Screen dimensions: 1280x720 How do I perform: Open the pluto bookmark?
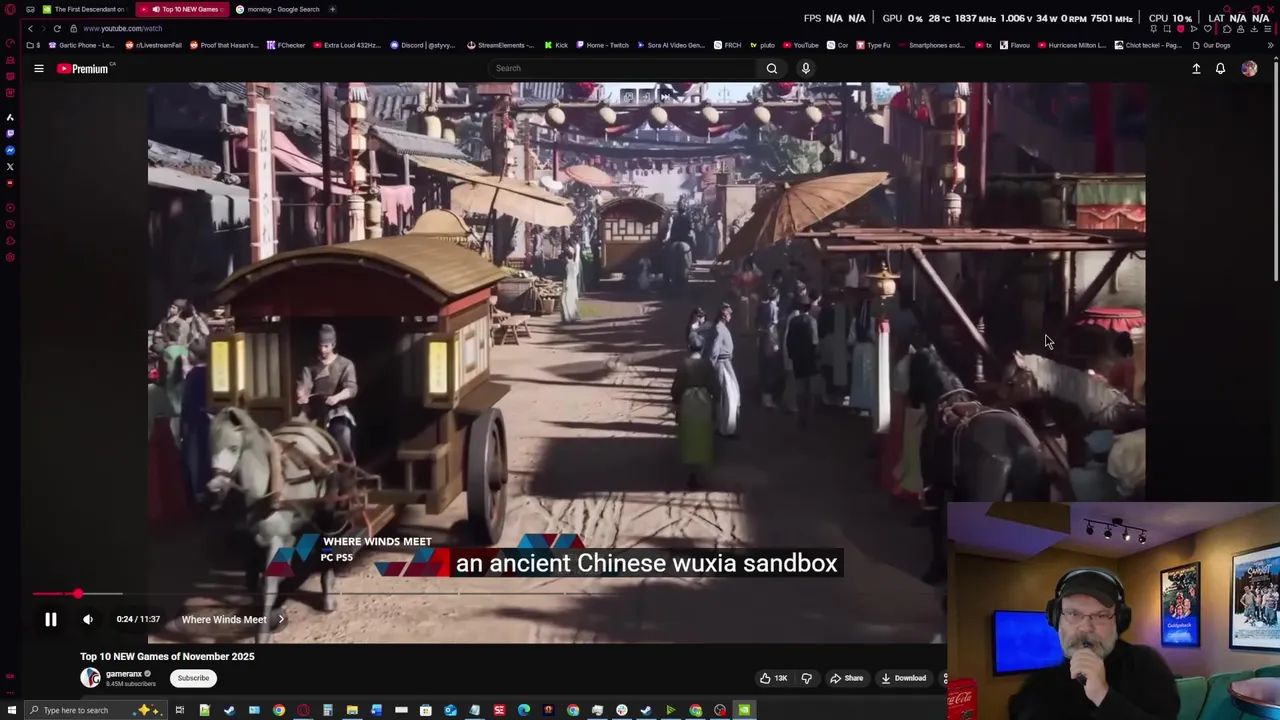763,45
